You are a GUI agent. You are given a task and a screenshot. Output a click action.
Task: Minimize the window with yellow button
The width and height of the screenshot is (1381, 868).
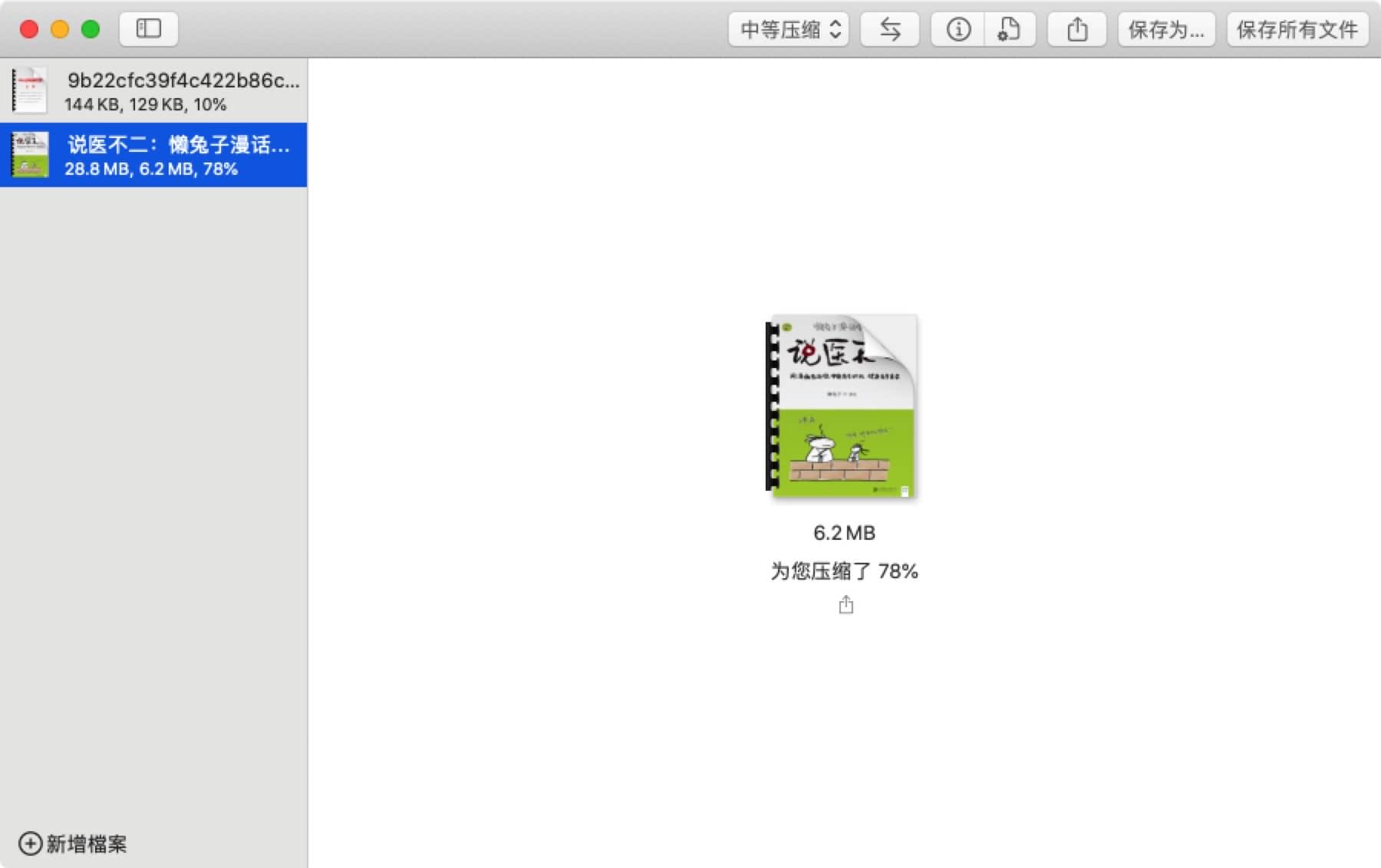tap(60, 29)
